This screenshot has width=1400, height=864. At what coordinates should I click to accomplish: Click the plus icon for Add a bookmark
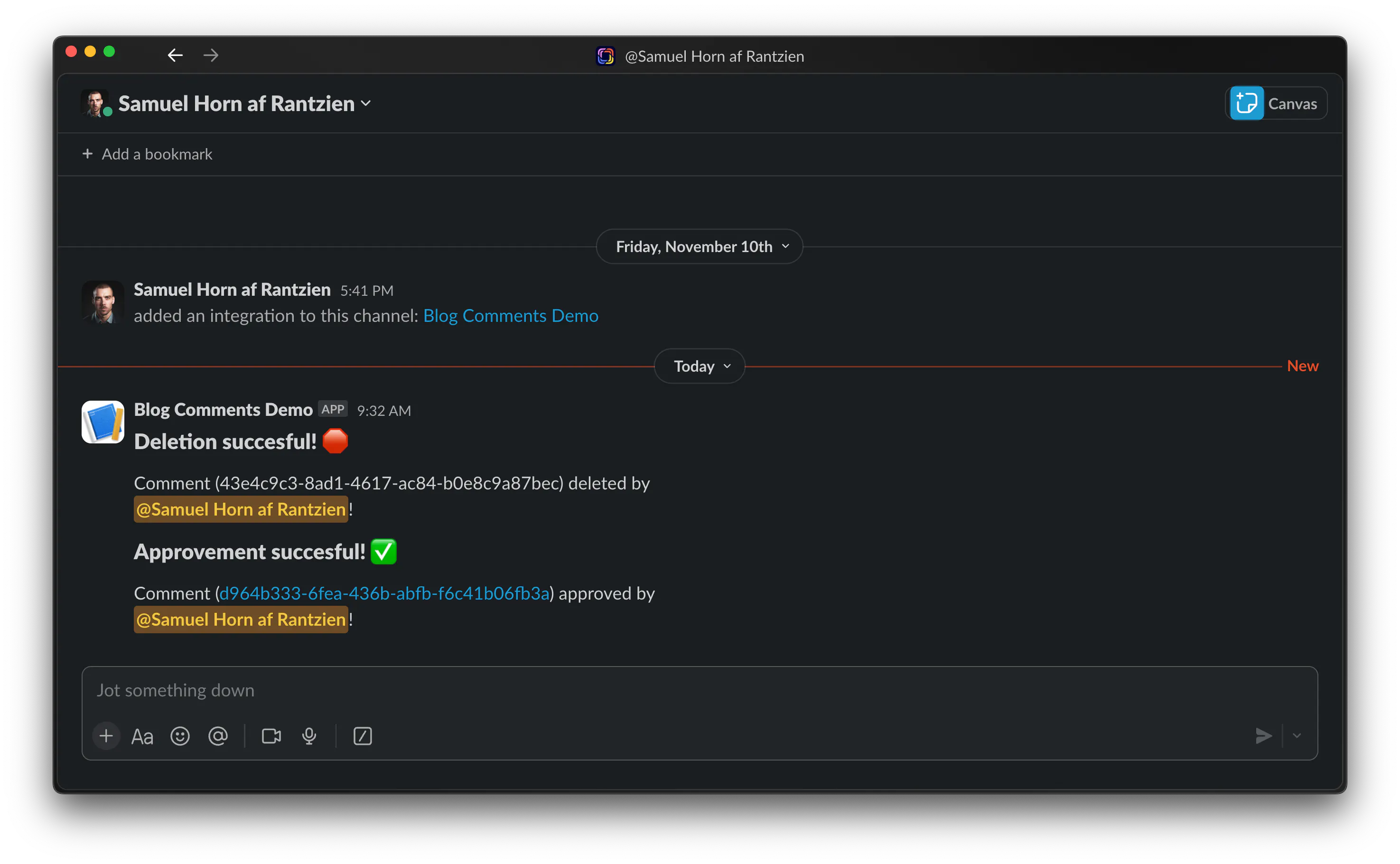87,154
